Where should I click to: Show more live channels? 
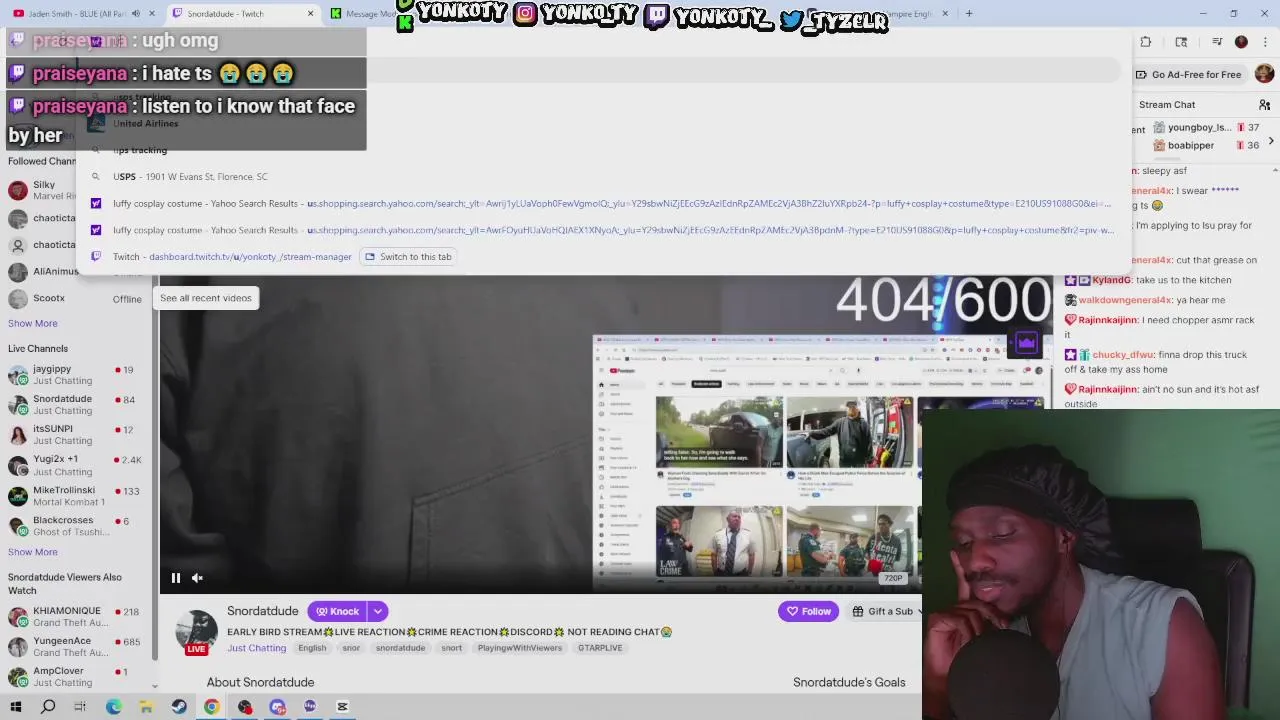(33, 552)
